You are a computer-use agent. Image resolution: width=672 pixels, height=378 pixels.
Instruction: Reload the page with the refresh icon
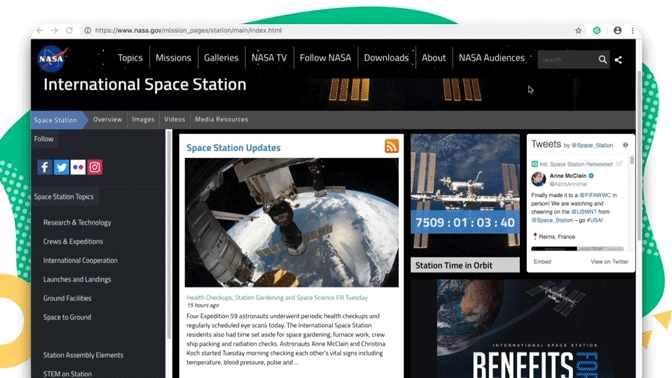click(69, 30)
